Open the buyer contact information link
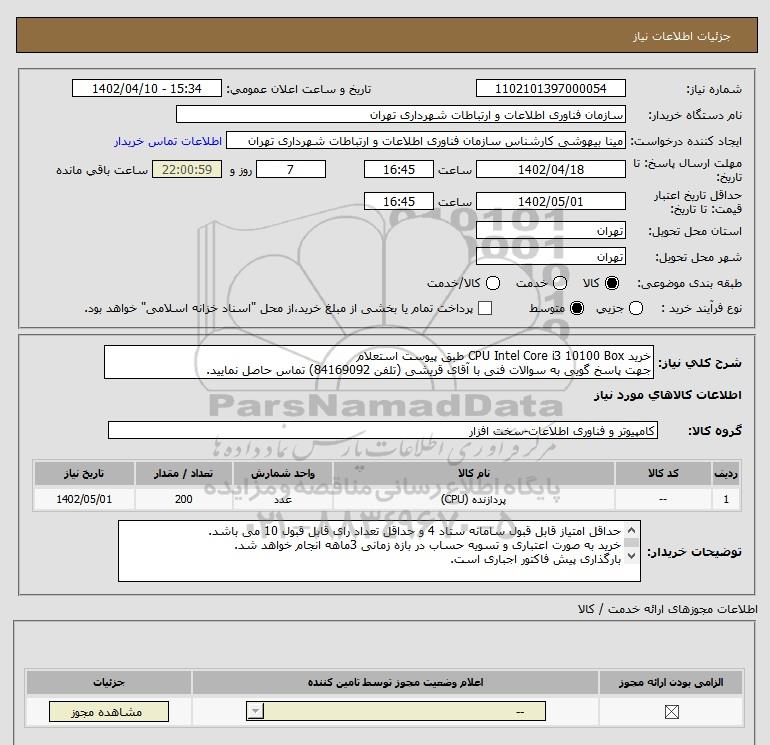770x745 pixels. pyautogui.click(x=168, y=141)
